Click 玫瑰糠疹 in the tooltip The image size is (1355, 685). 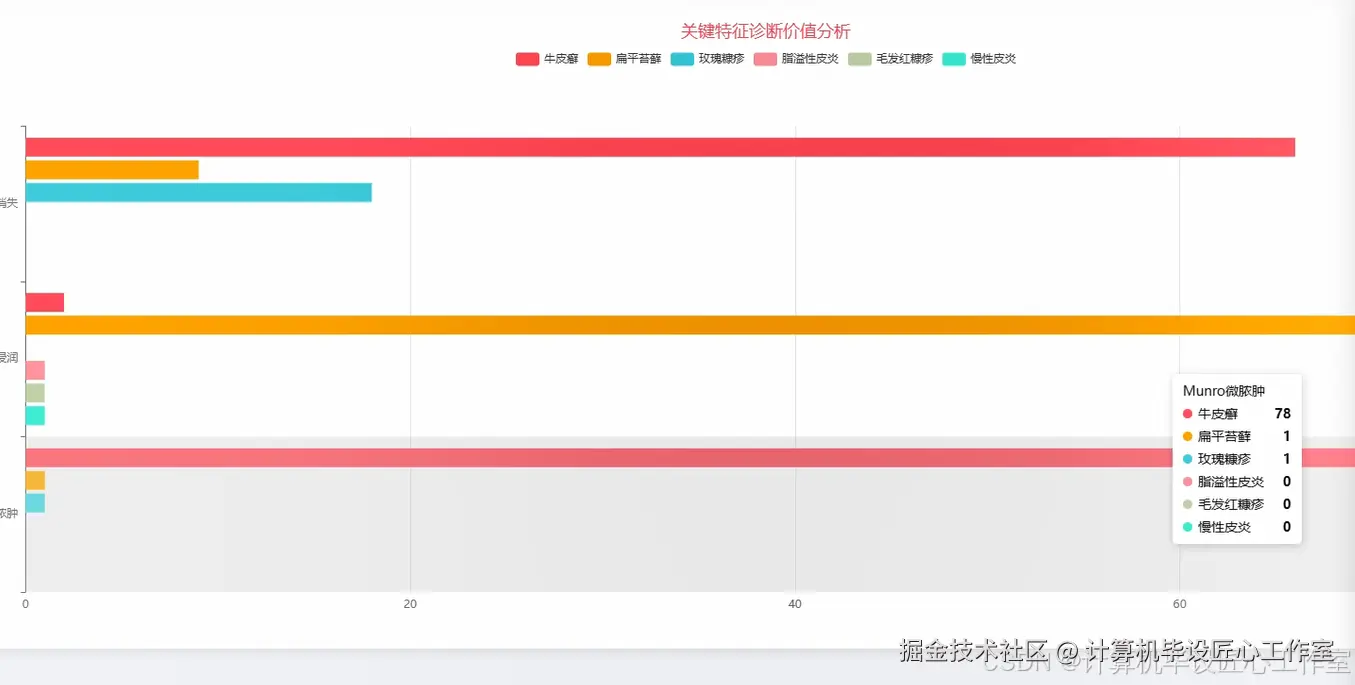click(x=1224, y=459)
